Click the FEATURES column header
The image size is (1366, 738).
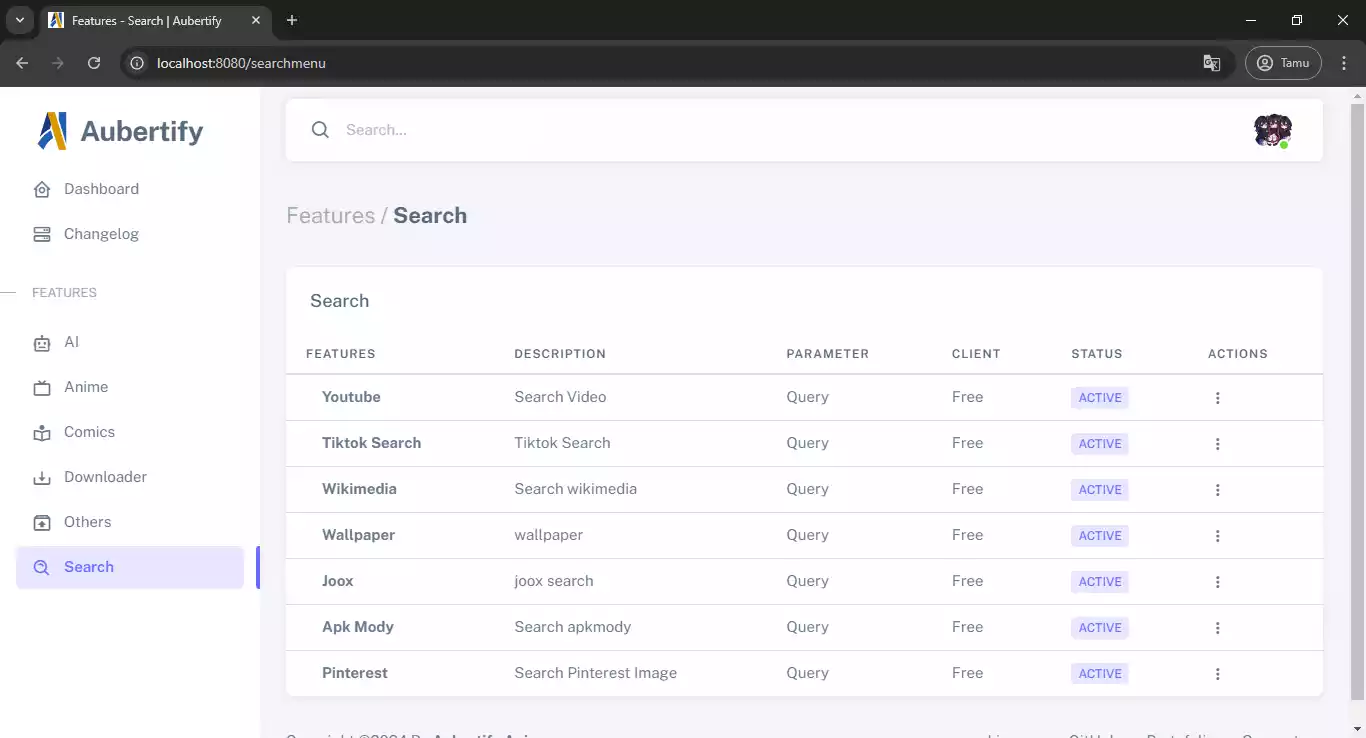341,354
